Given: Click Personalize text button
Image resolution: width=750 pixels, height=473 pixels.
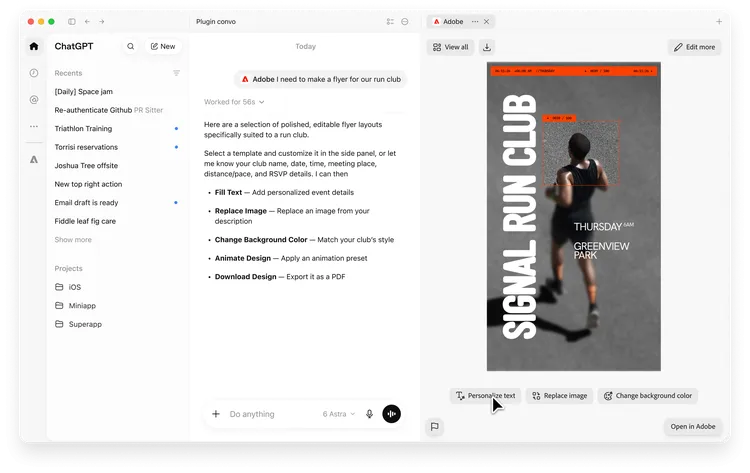Looking at the screenshot, I should (485, 396).
